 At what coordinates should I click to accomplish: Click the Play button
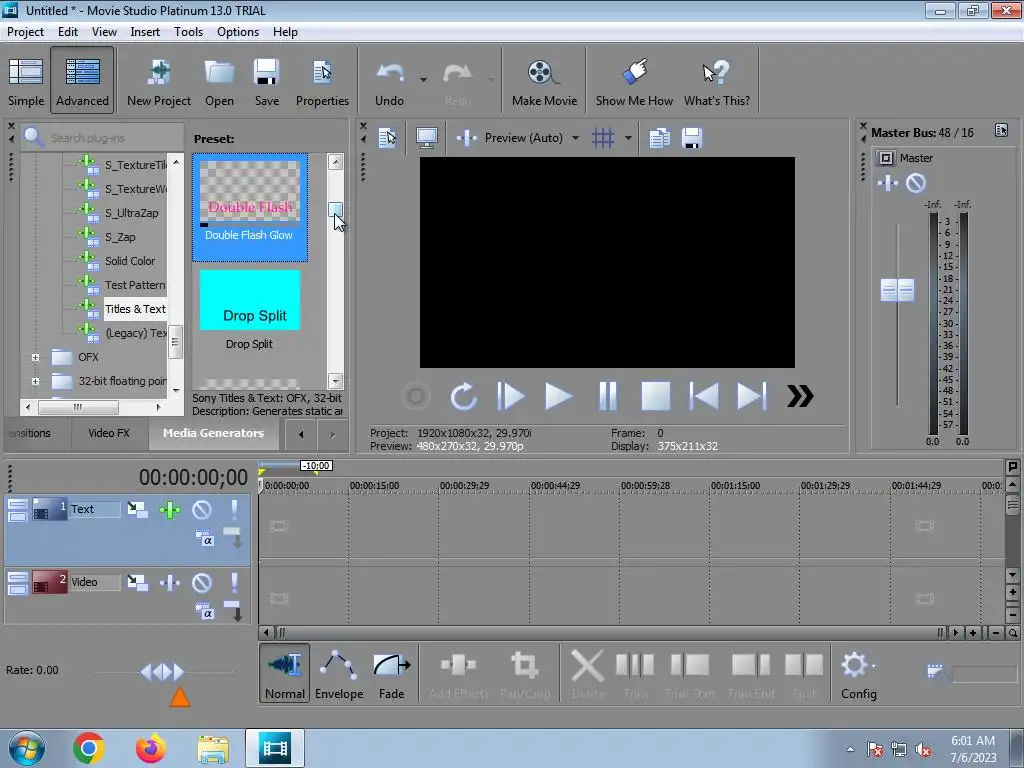[558, 396]
